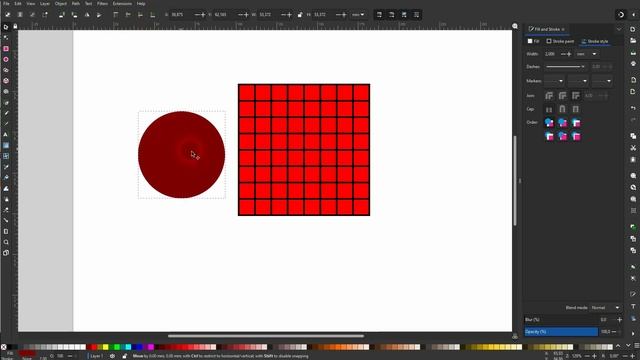Viewport: 640px width, 360px height.
Task: Switch to Fill tab
Action: (x=533, y=41)
